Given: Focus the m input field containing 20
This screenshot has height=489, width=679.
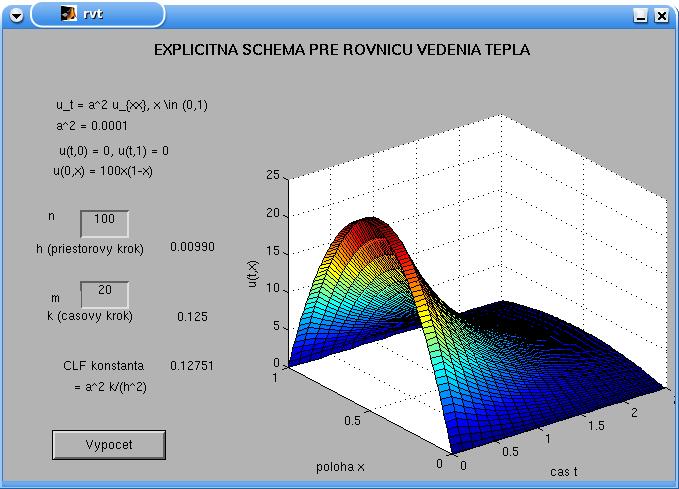Looking at the screenshot, I should (x=104, y=295).
